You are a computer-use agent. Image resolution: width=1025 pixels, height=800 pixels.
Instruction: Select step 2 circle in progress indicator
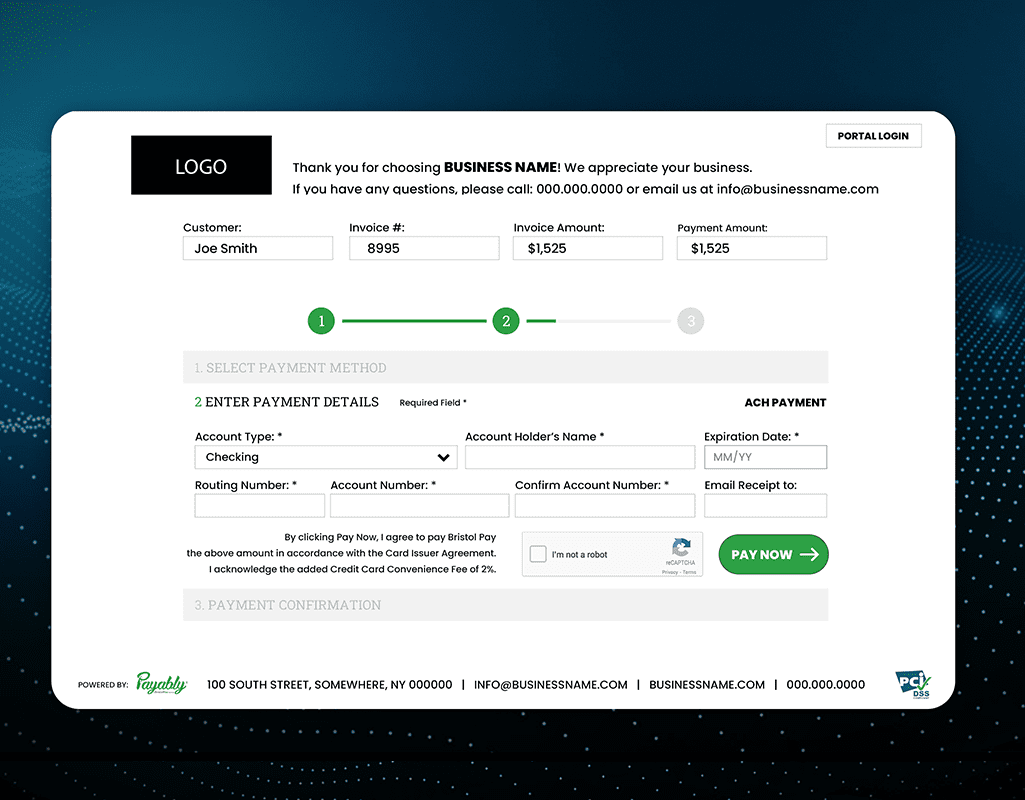[506, 321]
